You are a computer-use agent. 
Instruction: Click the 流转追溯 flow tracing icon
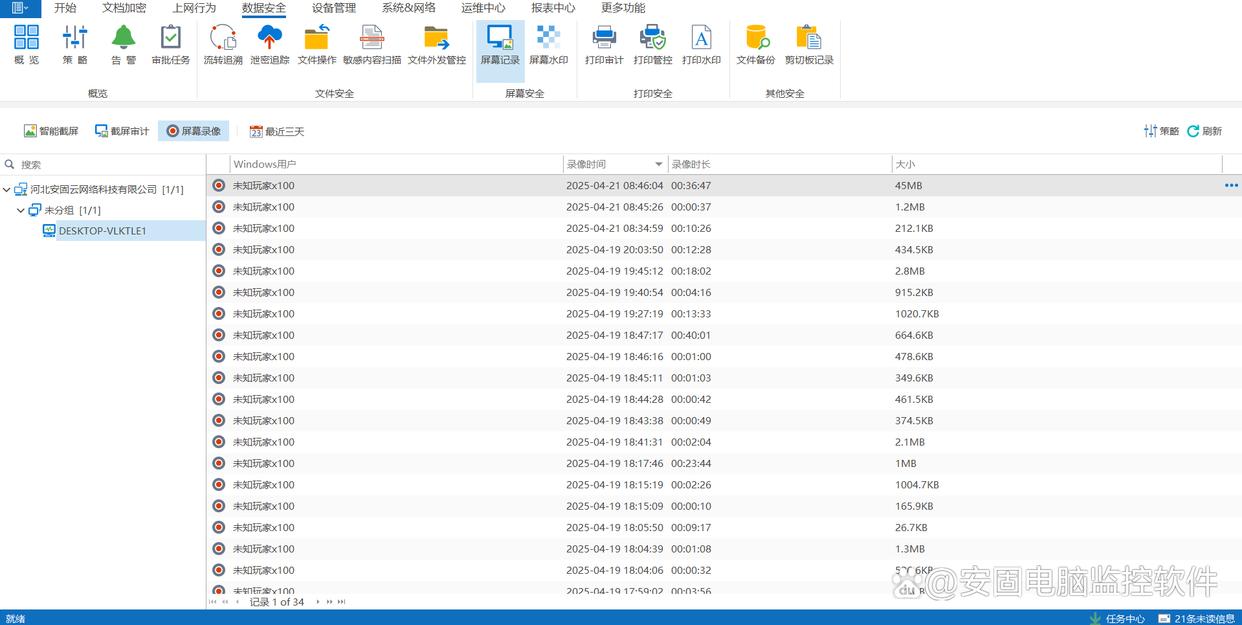coord(222,46)
